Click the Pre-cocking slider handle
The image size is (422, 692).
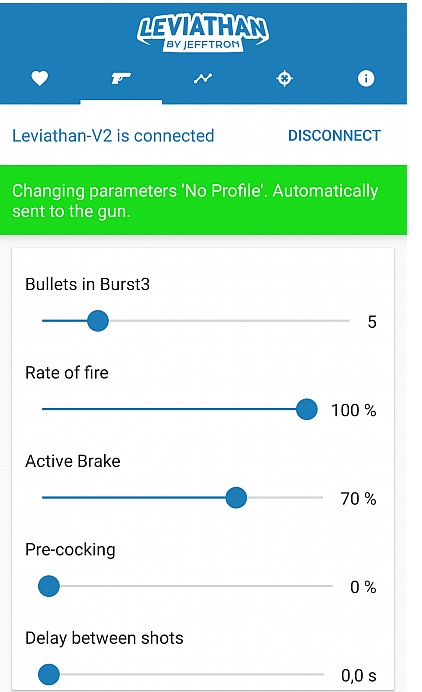[49, 586]
